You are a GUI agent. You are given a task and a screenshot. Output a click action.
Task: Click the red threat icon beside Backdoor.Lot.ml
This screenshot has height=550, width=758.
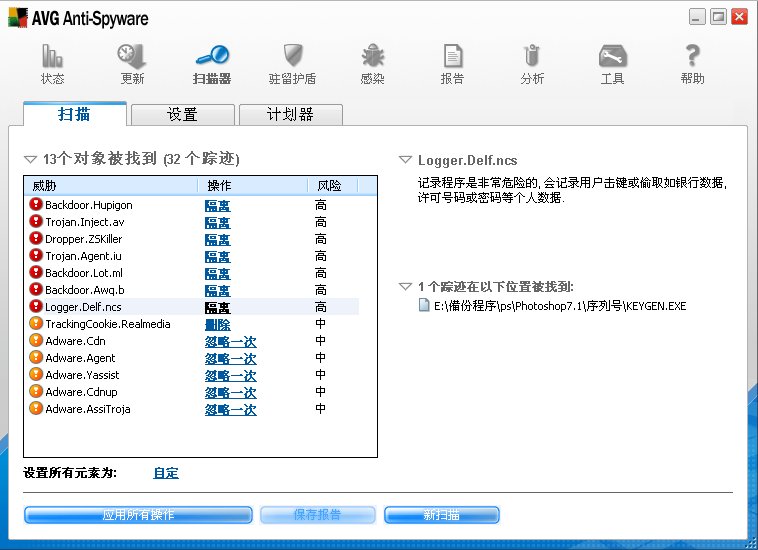coord(36,272)
